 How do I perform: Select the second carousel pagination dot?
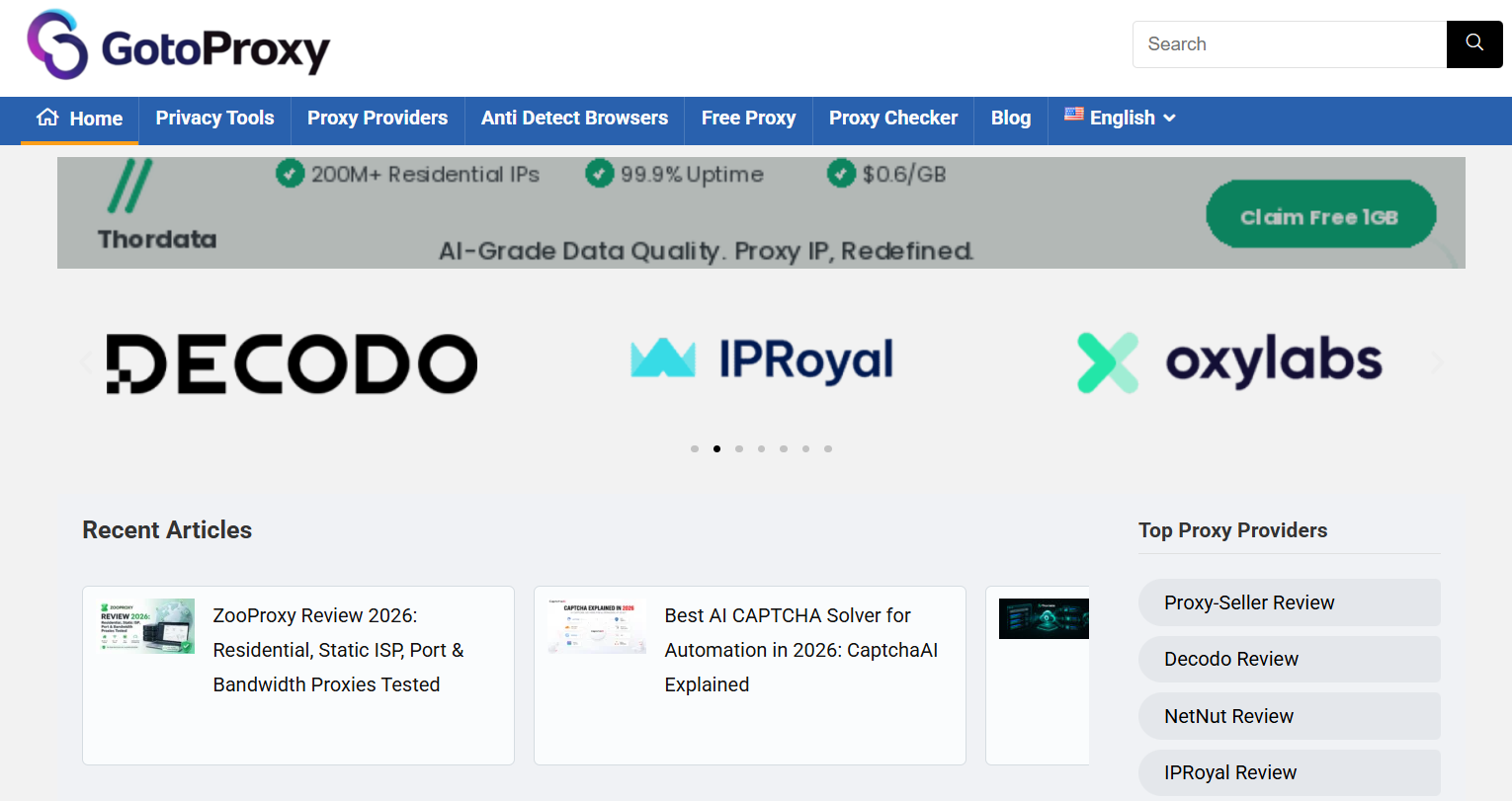coord(716,448)
